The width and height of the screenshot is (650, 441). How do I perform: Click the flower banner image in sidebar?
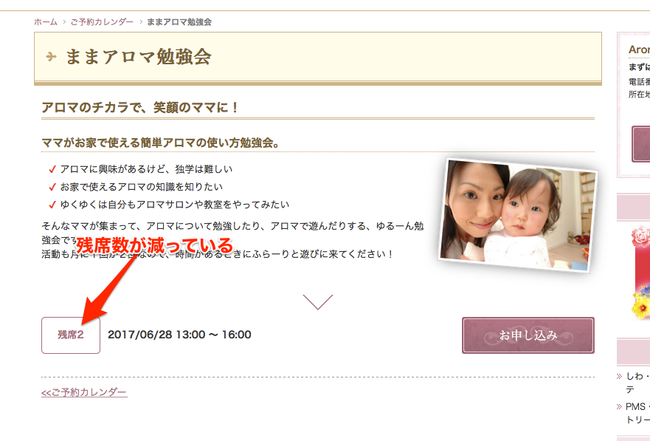[x=640, y=273]
